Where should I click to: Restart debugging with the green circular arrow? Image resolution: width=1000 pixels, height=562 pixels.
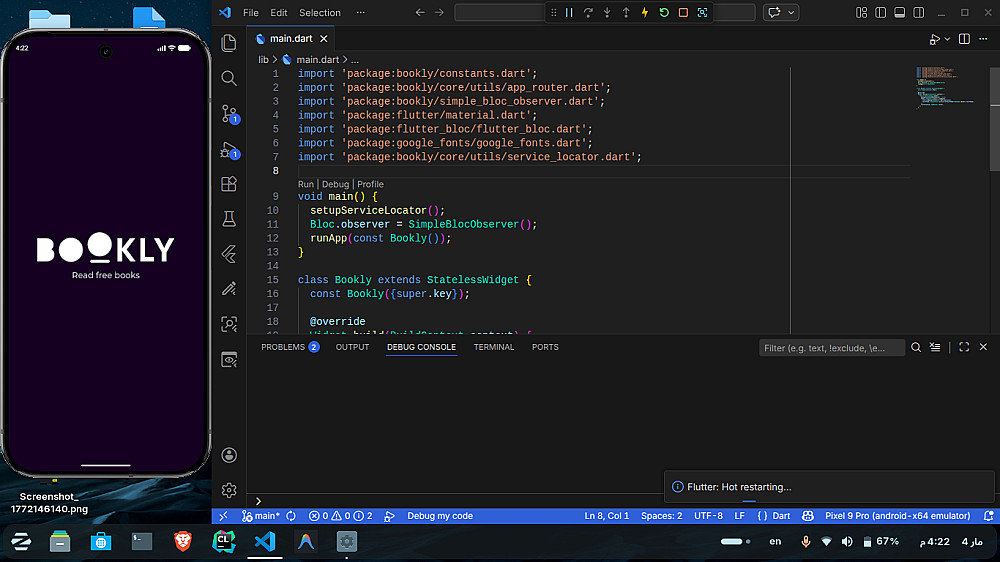[x=664, y=13]
